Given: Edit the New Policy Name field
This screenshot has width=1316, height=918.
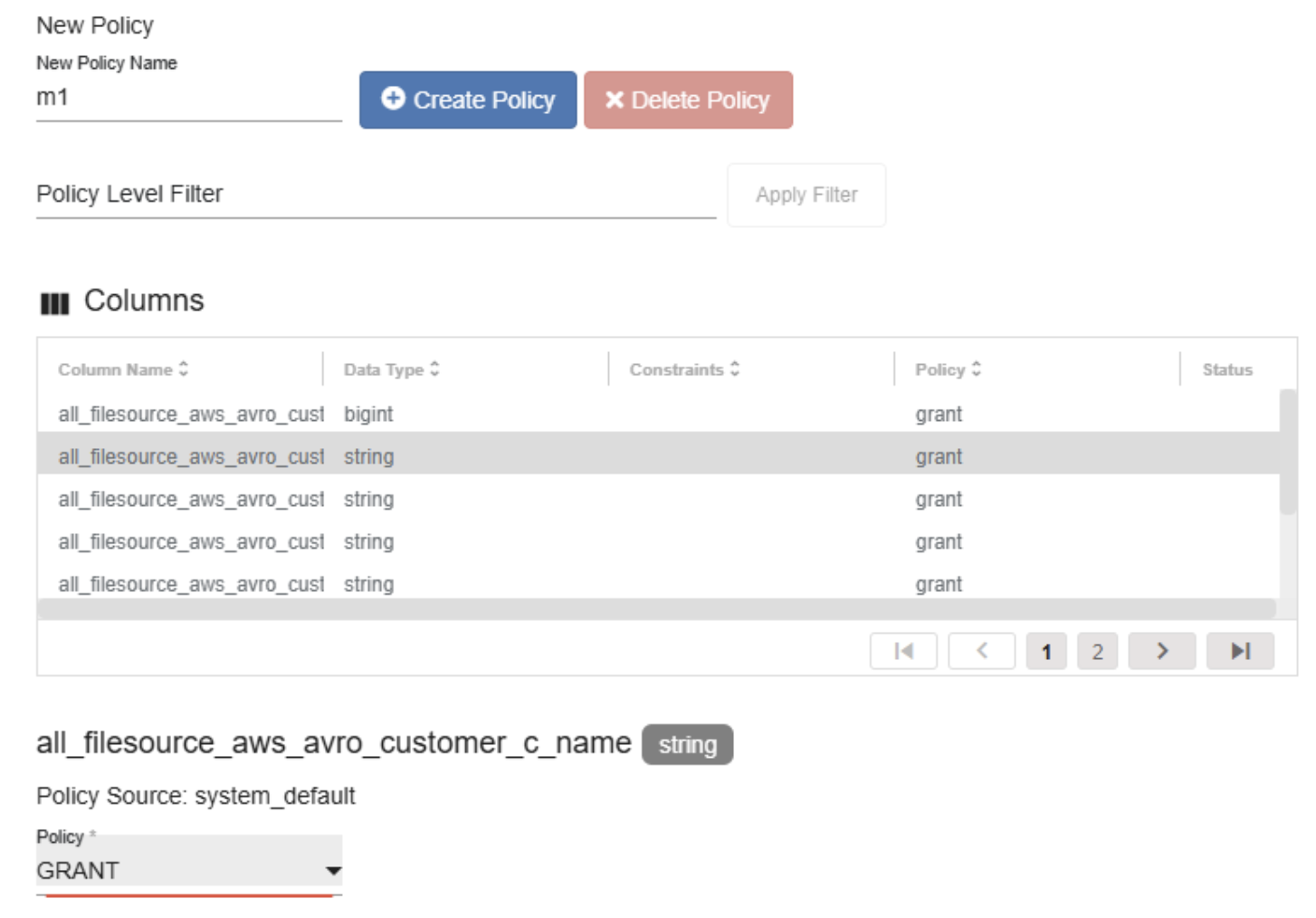Looking at the screenshot, I should pos(188,98).
